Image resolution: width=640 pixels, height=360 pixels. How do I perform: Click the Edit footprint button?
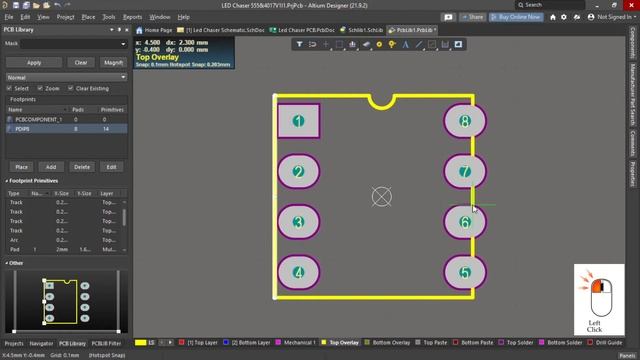click(x=111, y=167)
